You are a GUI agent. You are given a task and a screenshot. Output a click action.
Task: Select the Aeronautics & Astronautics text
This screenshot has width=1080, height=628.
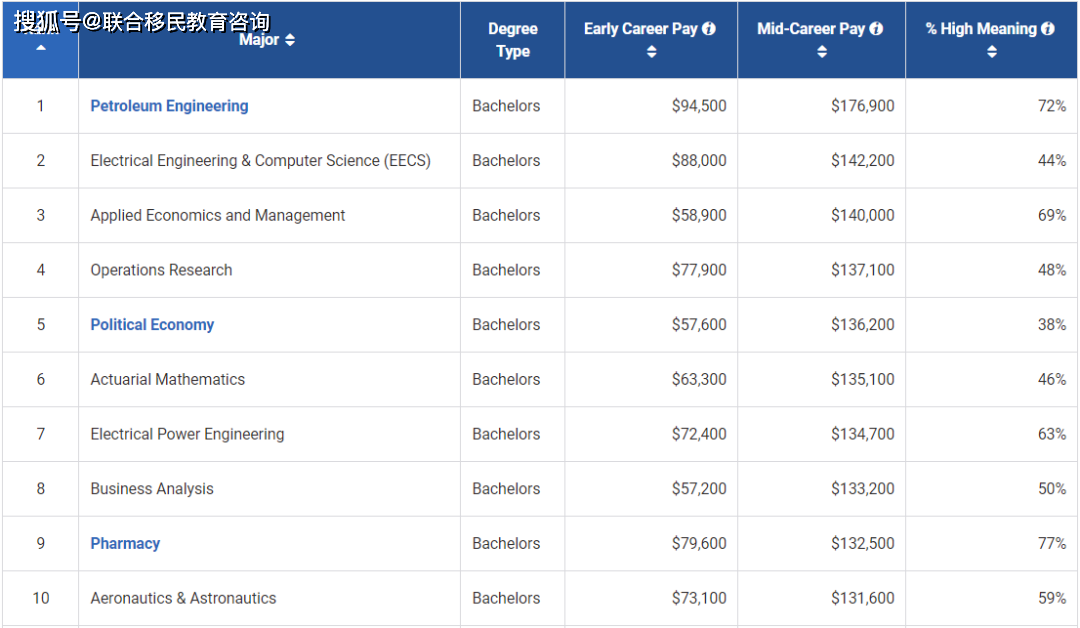pos(183,598)
